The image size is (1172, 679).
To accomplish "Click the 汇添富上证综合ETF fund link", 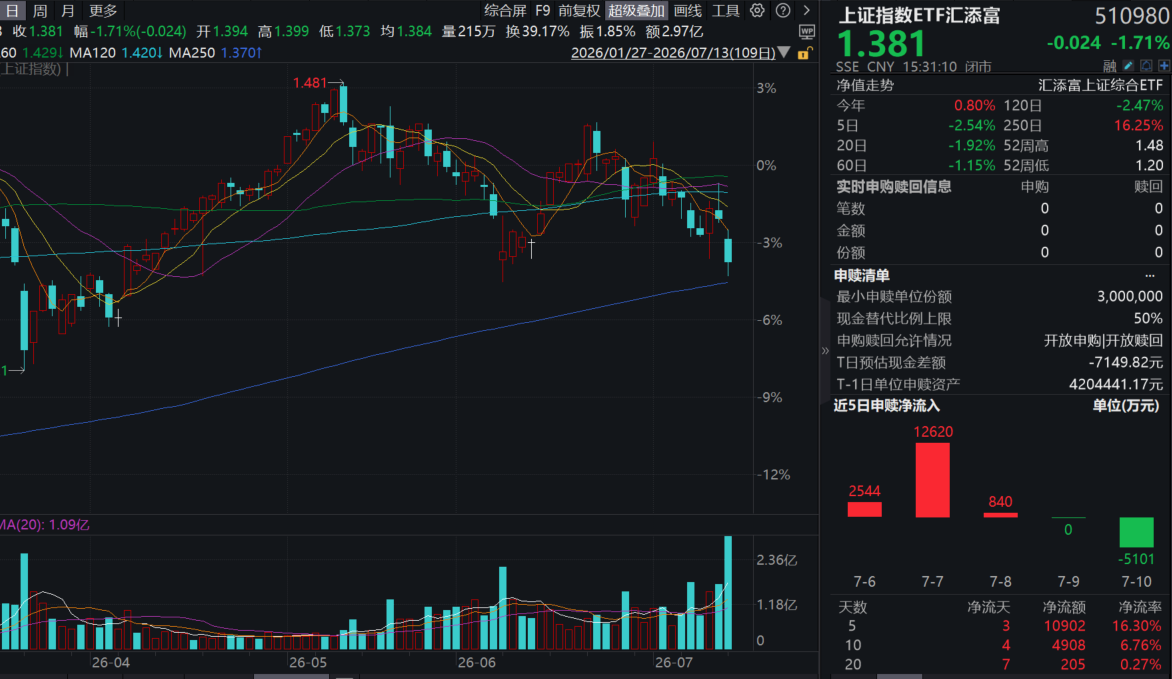I will [x=1099, y=85].
